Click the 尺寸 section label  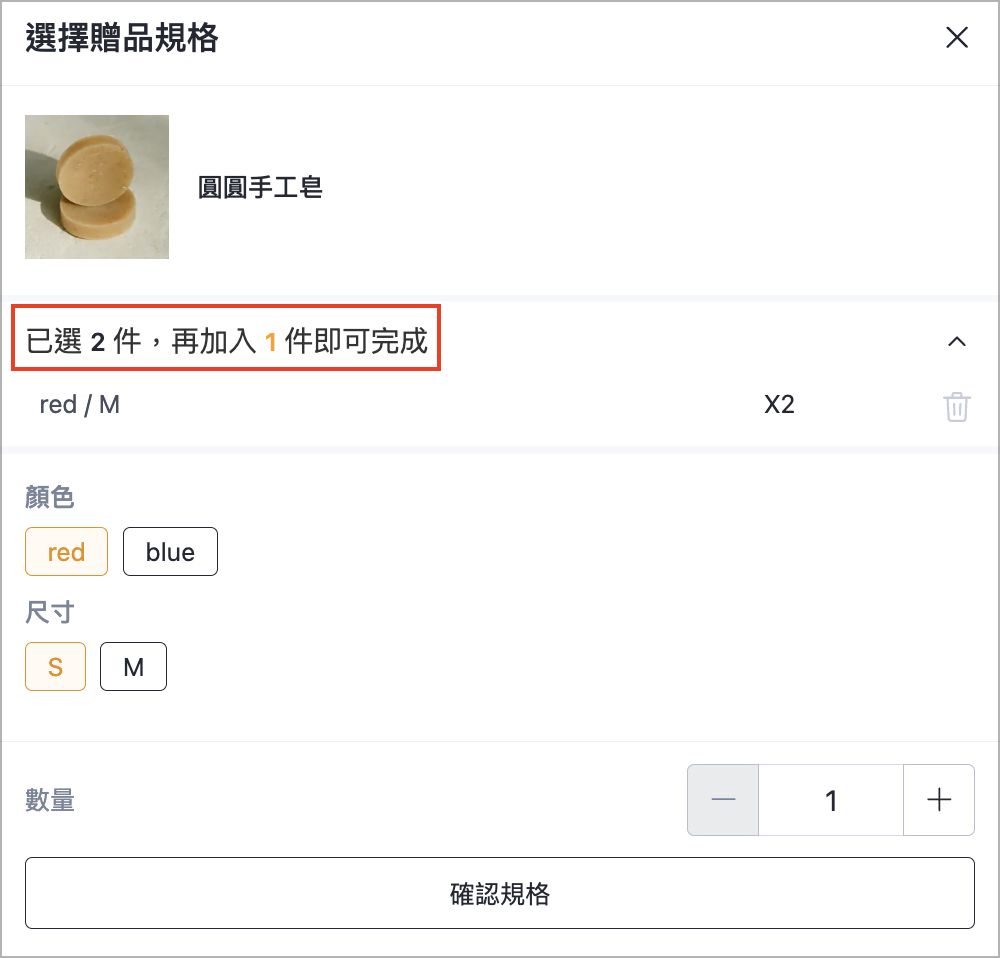click(x=50, y=612)
